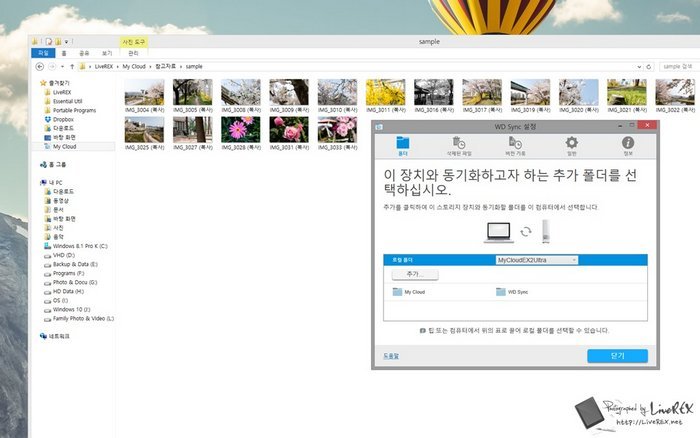This screenshot has width=700, height=438.
Task: Switch to the 공유 share ribbon tab
Action: click(84, 53)
